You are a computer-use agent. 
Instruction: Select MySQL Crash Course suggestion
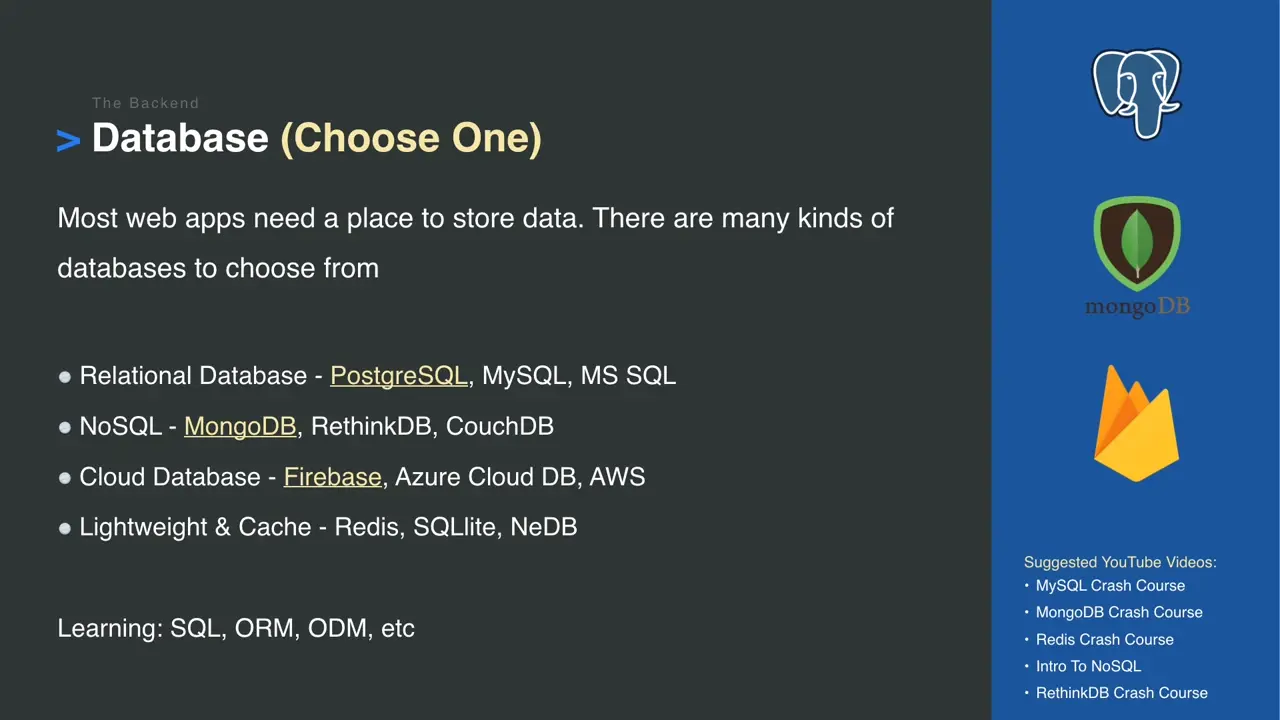(1110, 586)
